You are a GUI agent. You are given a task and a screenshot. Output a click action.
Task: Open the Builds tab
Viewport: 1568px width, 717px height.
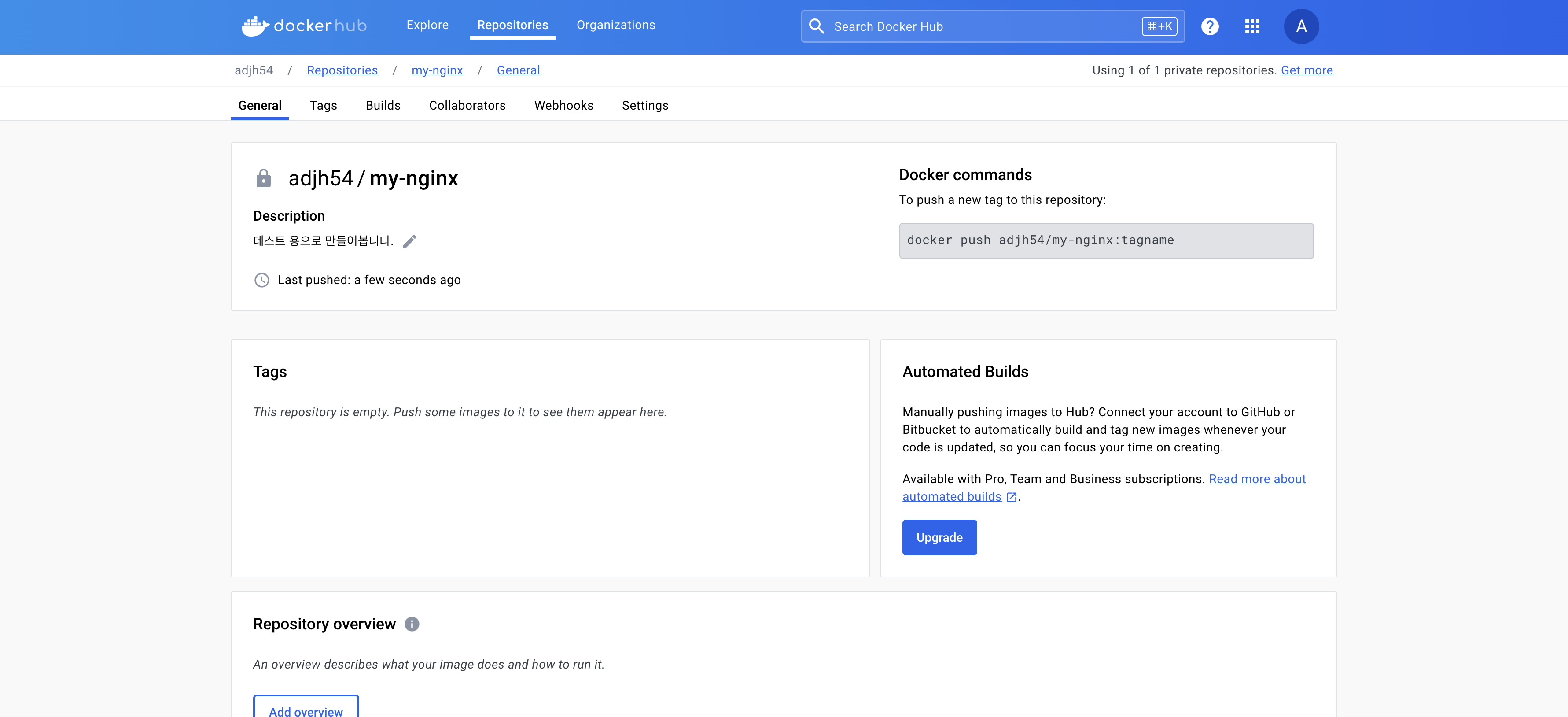point(383,105)
